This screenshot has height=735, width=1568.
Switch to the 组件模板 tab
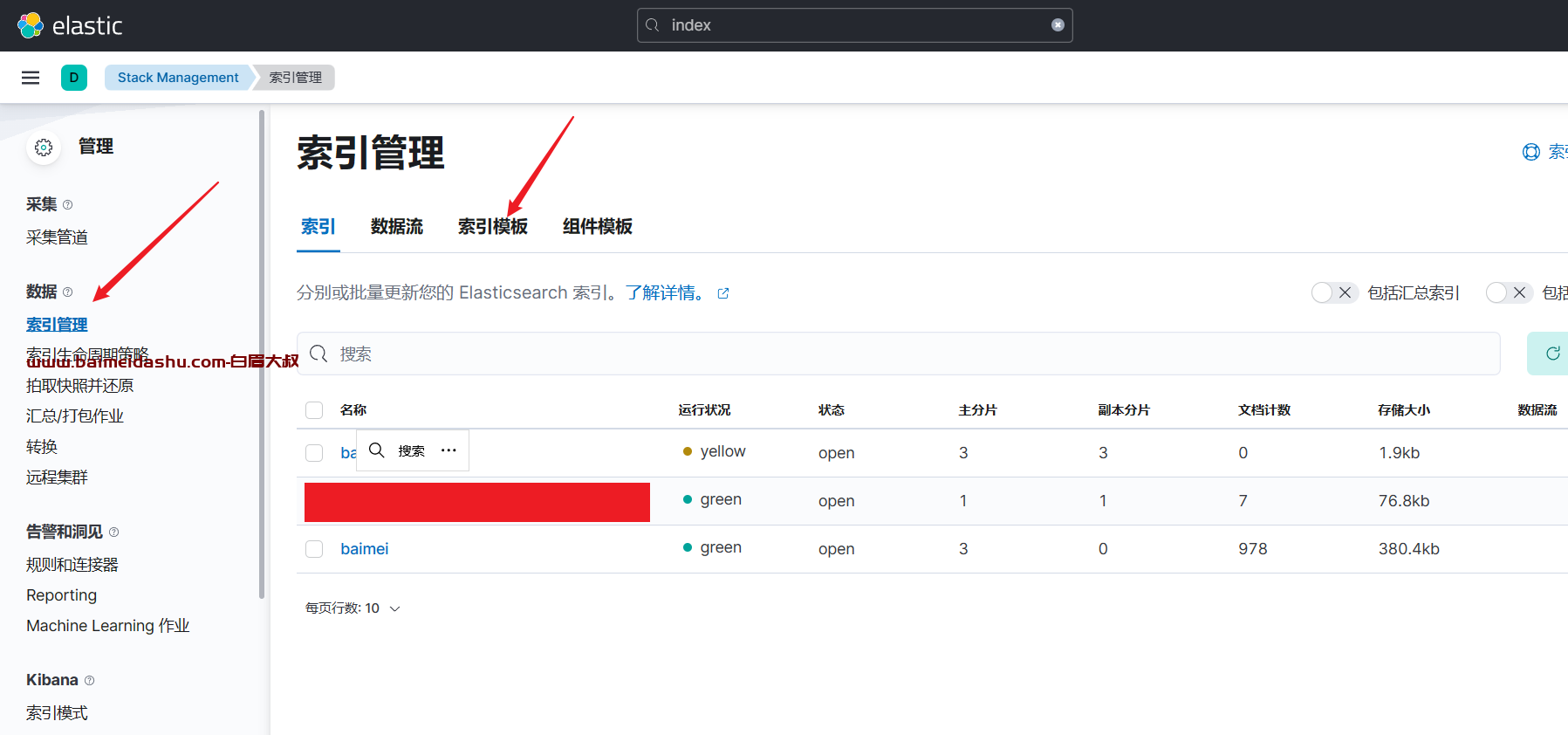tap(597, 227)
